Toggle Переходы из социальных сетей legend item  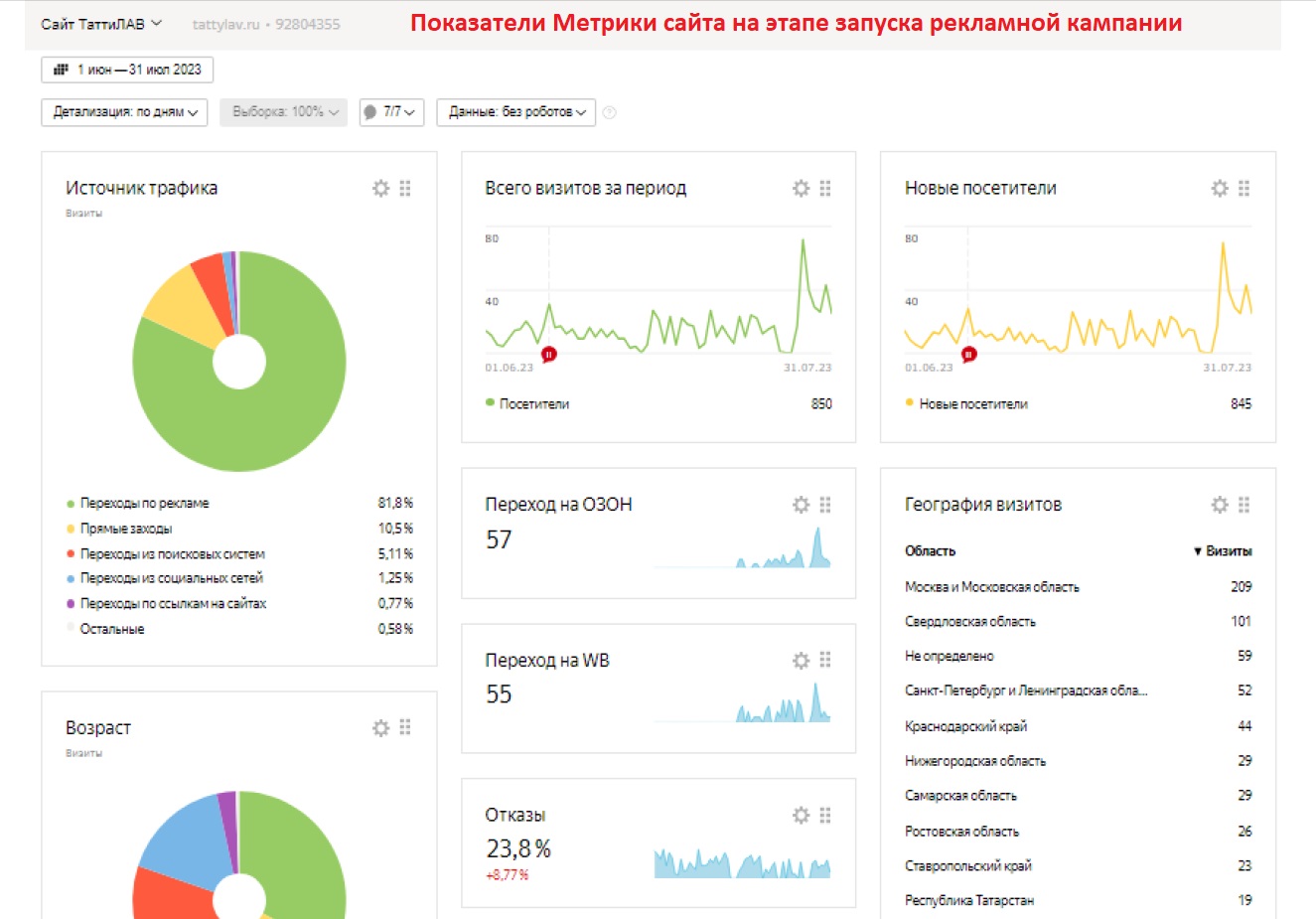165,578
